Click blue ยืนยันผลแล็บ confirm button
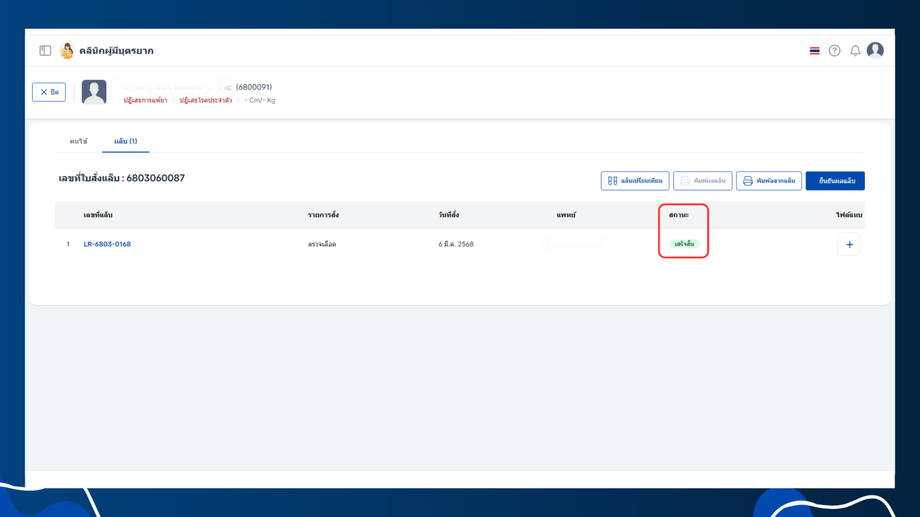Image resolution: width=920 pixels, height=517 pixels. (835, 181)
